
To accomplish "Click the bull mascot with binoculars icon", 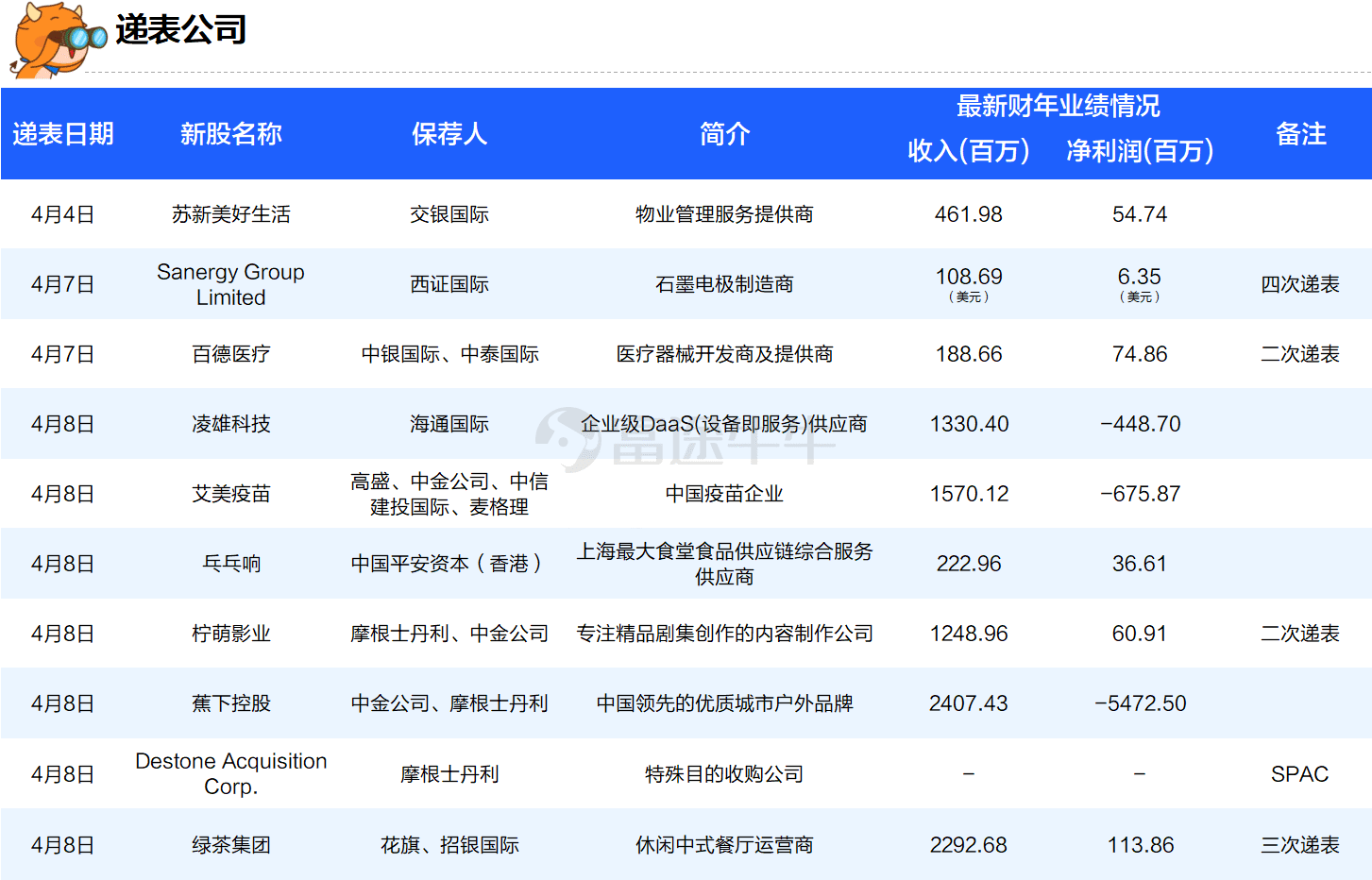I will point(59,41).
